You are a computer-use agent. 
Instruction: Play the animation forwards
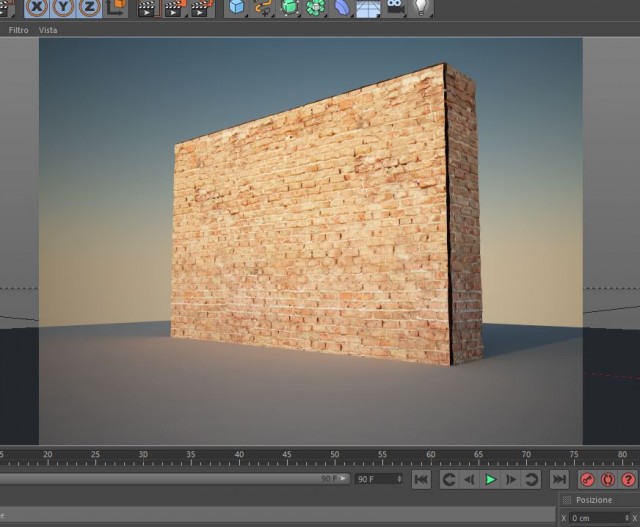click(490, 480)
